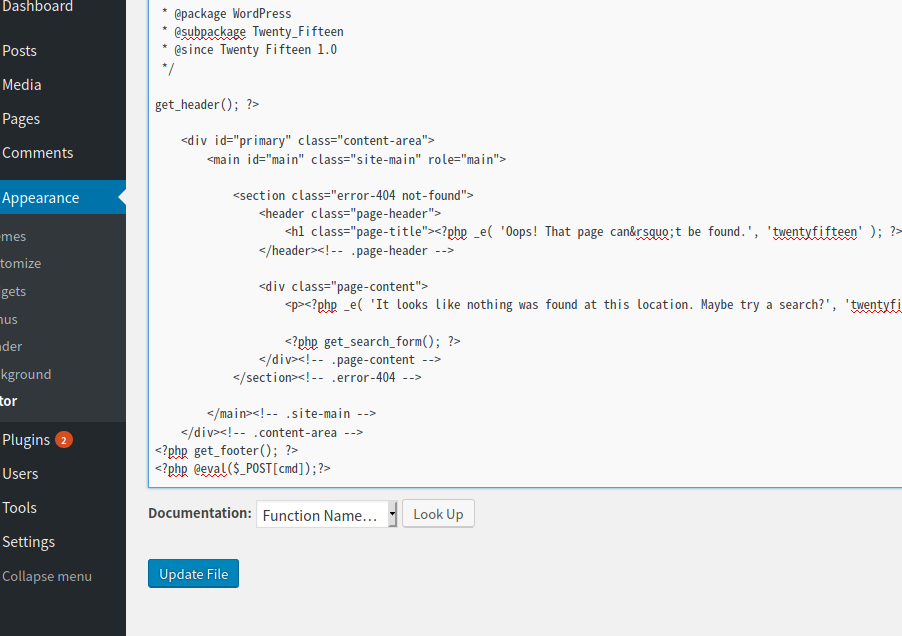Open the Settings menu
This screenshot has height=636, width=902.
(29, 541)
